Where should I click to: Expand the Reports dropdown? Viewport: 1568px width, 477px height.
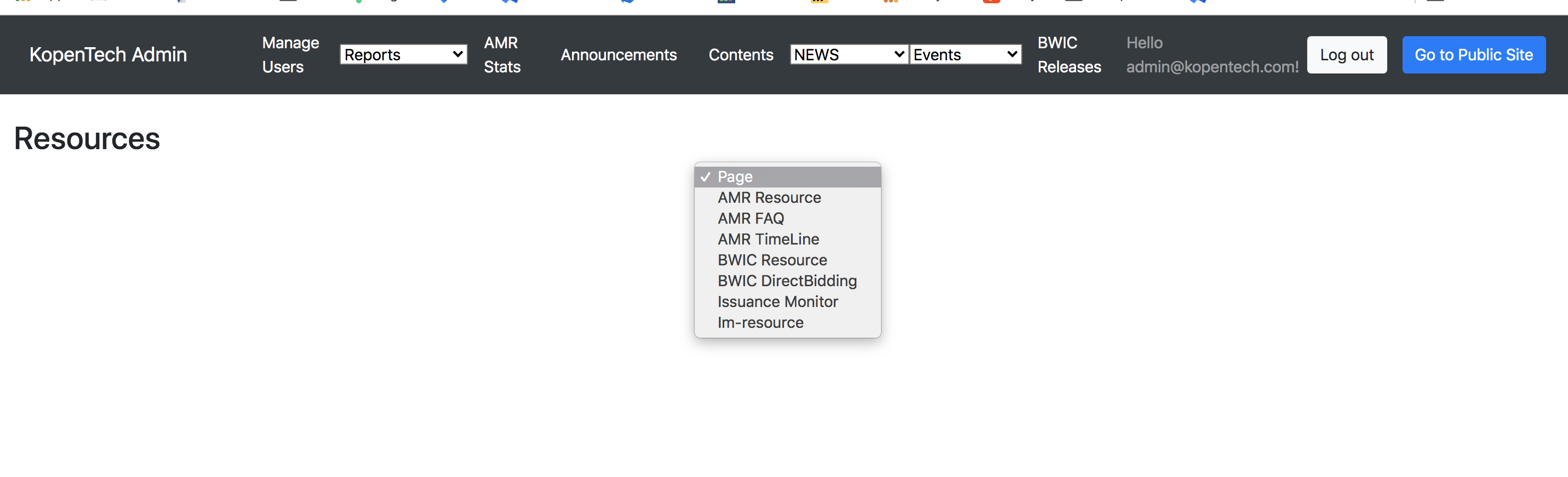coord(403,55)
